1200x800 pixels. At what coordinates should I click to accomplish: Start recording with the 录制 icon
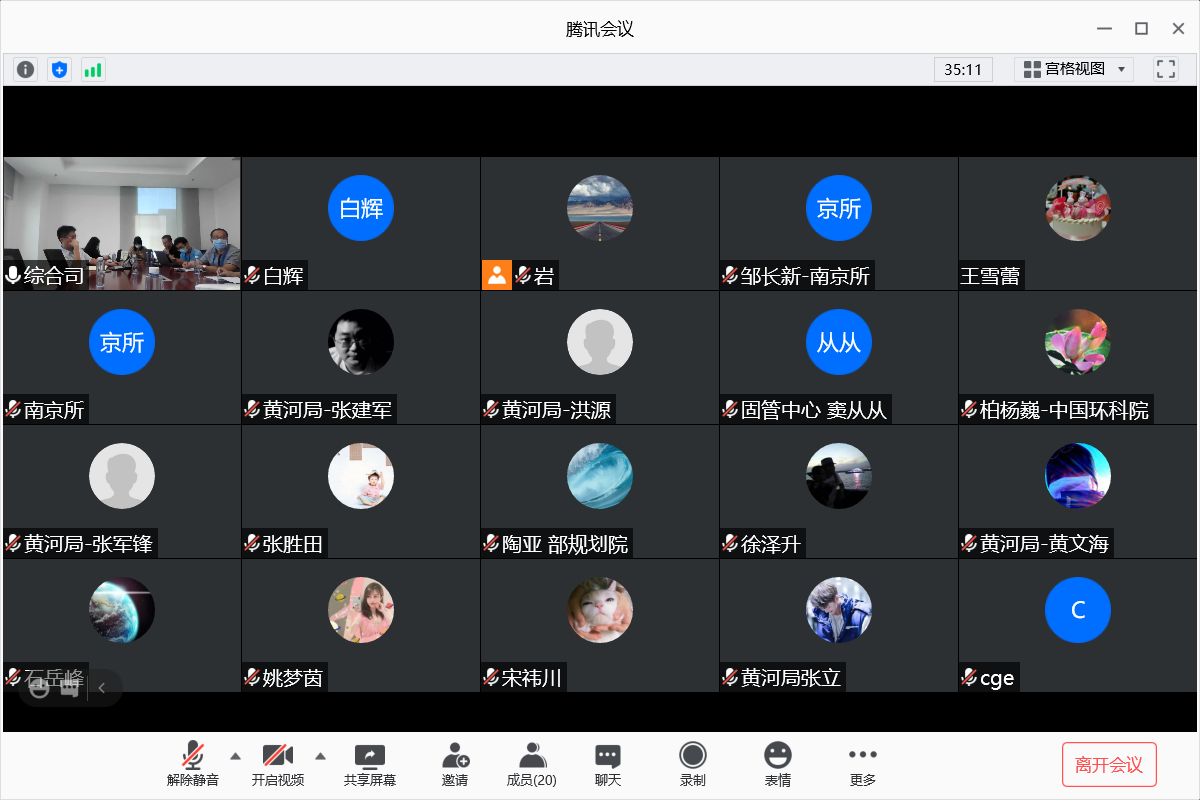pos(692,765)
